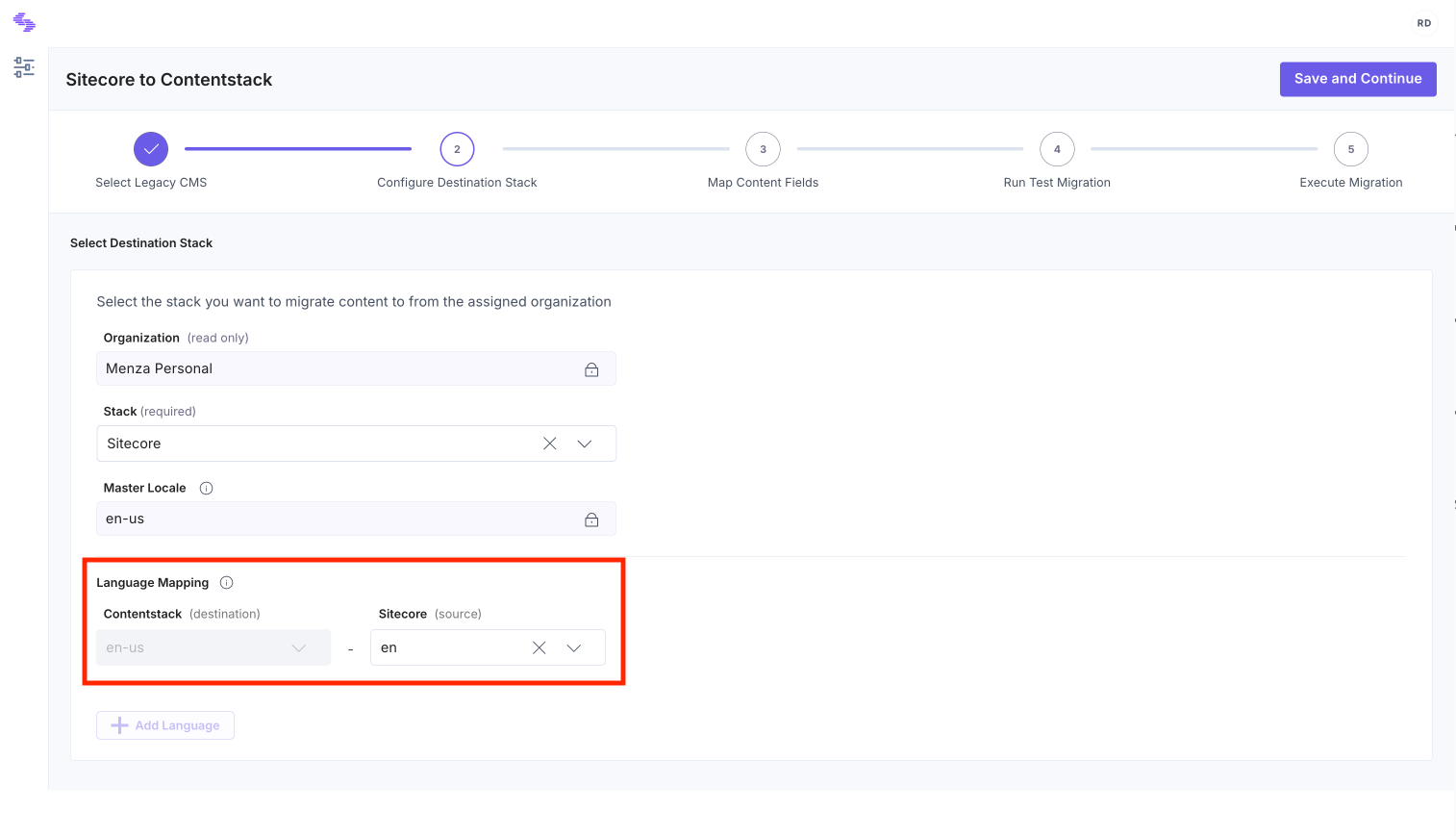Click the Master Locale lock icon

[591, 519]
